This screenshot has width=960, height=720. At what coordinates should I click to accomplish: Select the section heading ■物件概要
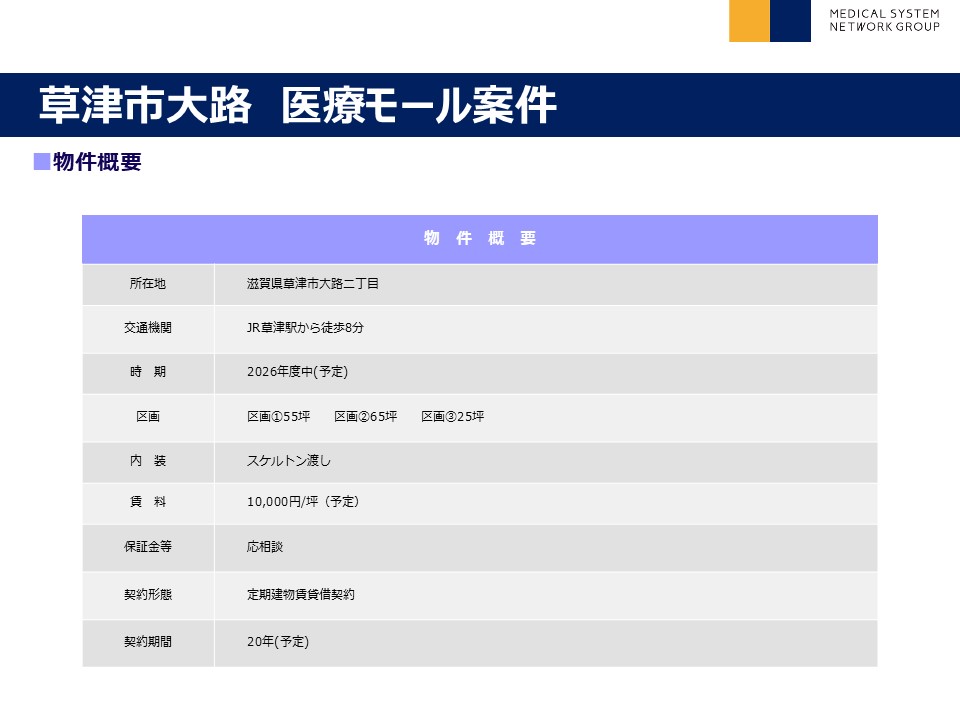point(88,162)
